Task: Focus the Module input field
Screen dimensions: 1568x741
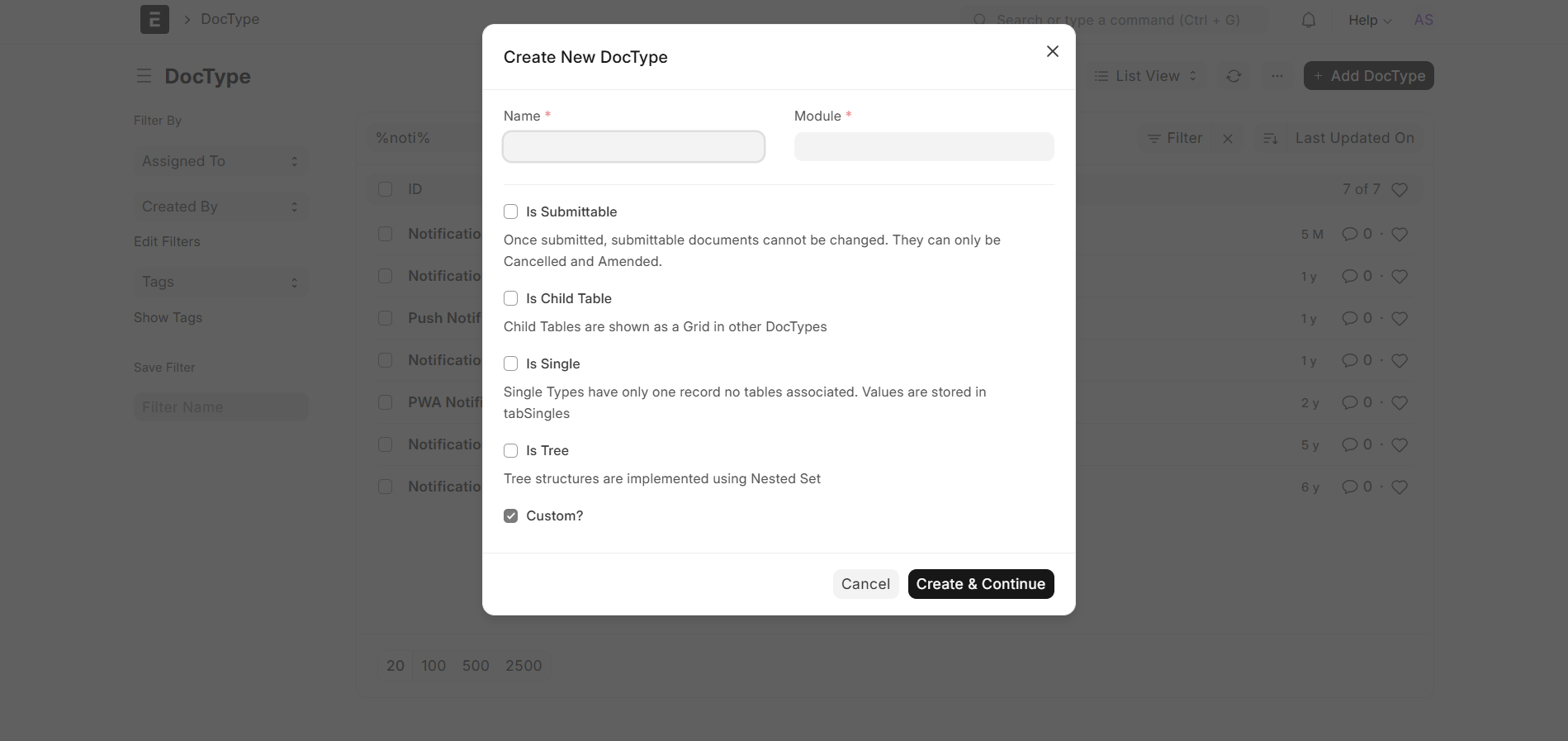Action: click(x=923, y=147)
